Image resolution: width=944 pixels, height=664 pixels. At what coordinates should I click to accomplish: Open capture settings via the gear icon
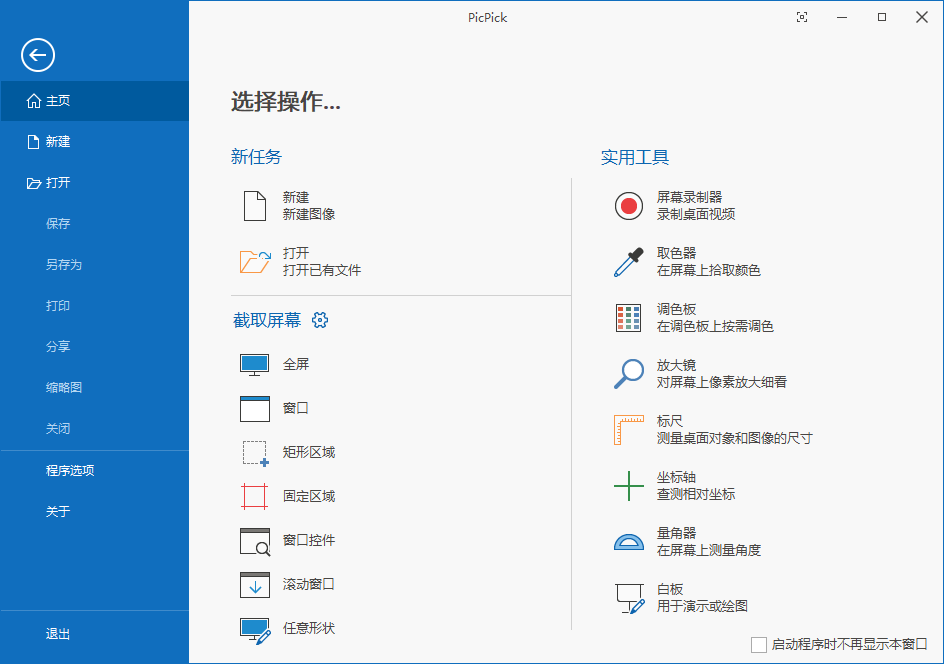click(320, 320)
